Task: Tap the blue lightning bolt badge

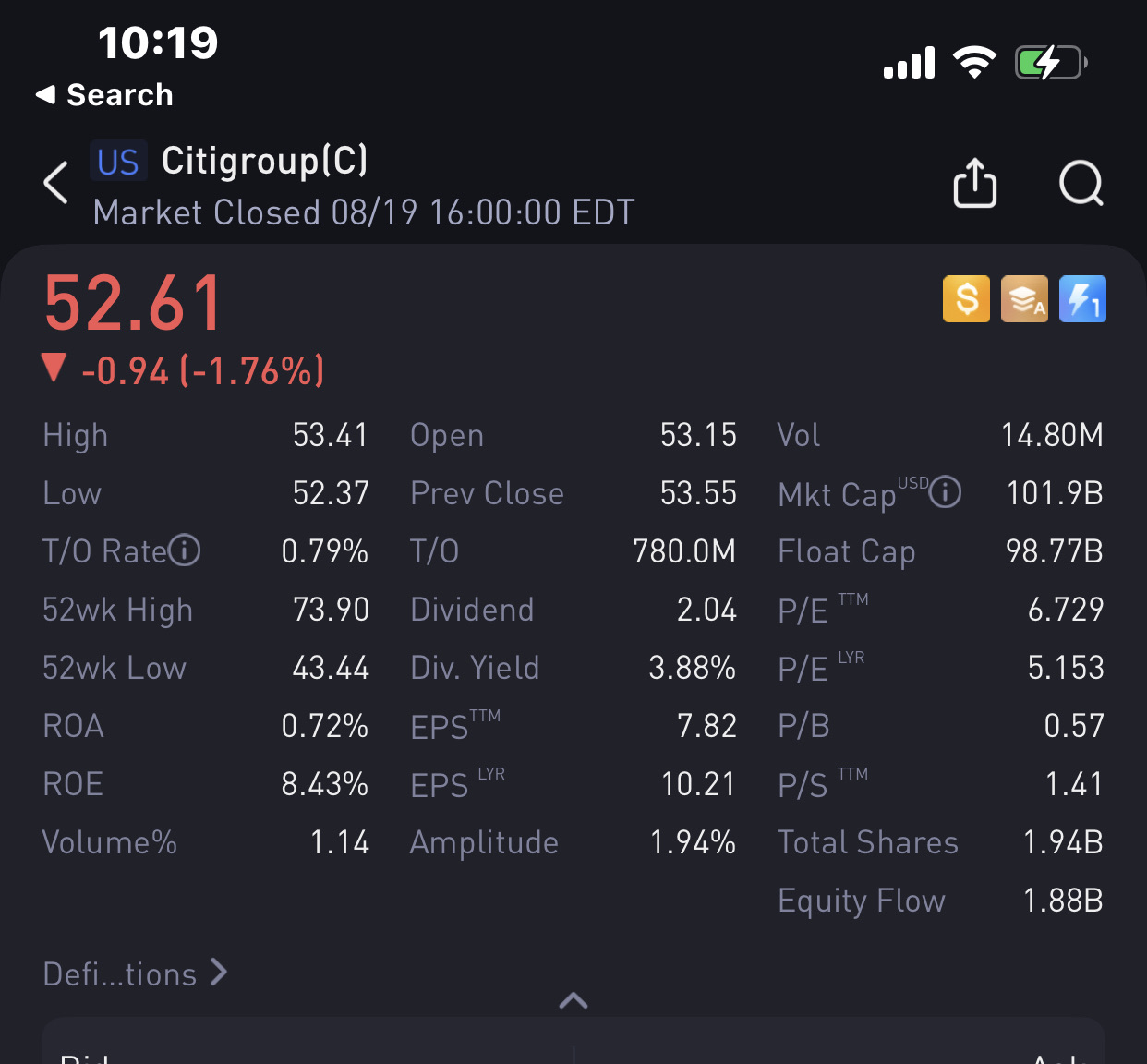Action: click(1082, 299)
